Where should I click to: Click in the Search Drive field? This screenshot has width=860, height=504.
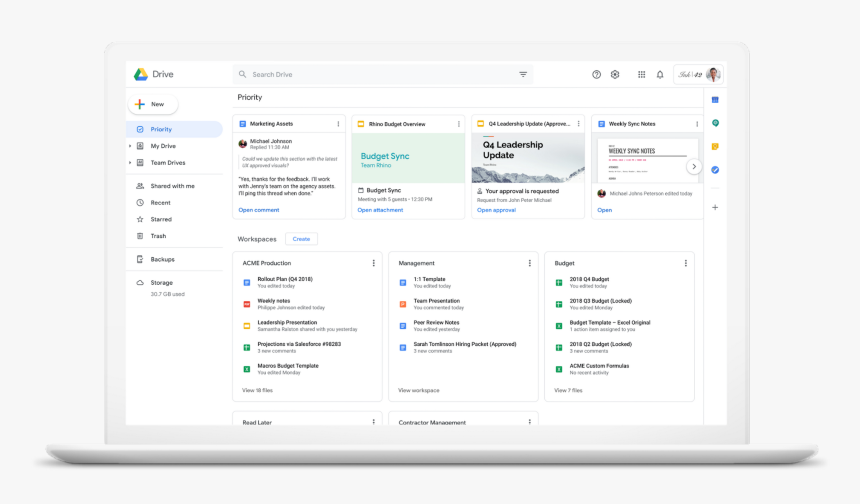(x=380, y=75)
